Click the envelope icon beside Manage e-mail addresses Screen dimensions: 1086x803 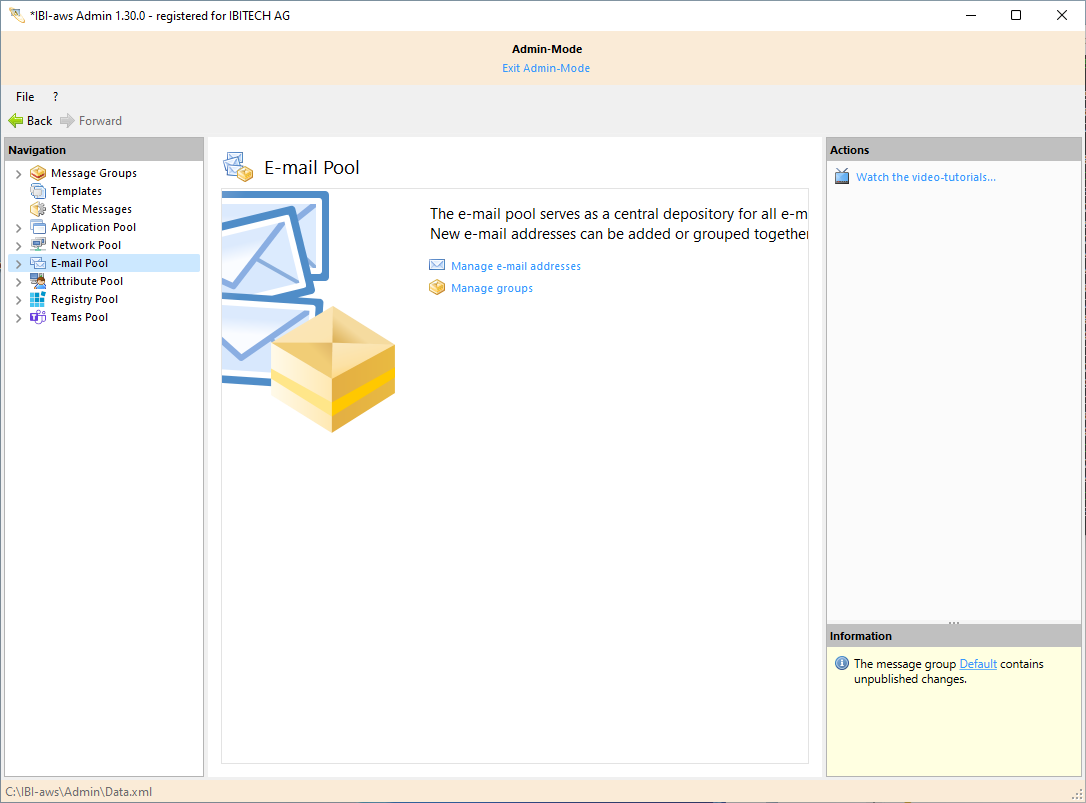click(437, 265)
